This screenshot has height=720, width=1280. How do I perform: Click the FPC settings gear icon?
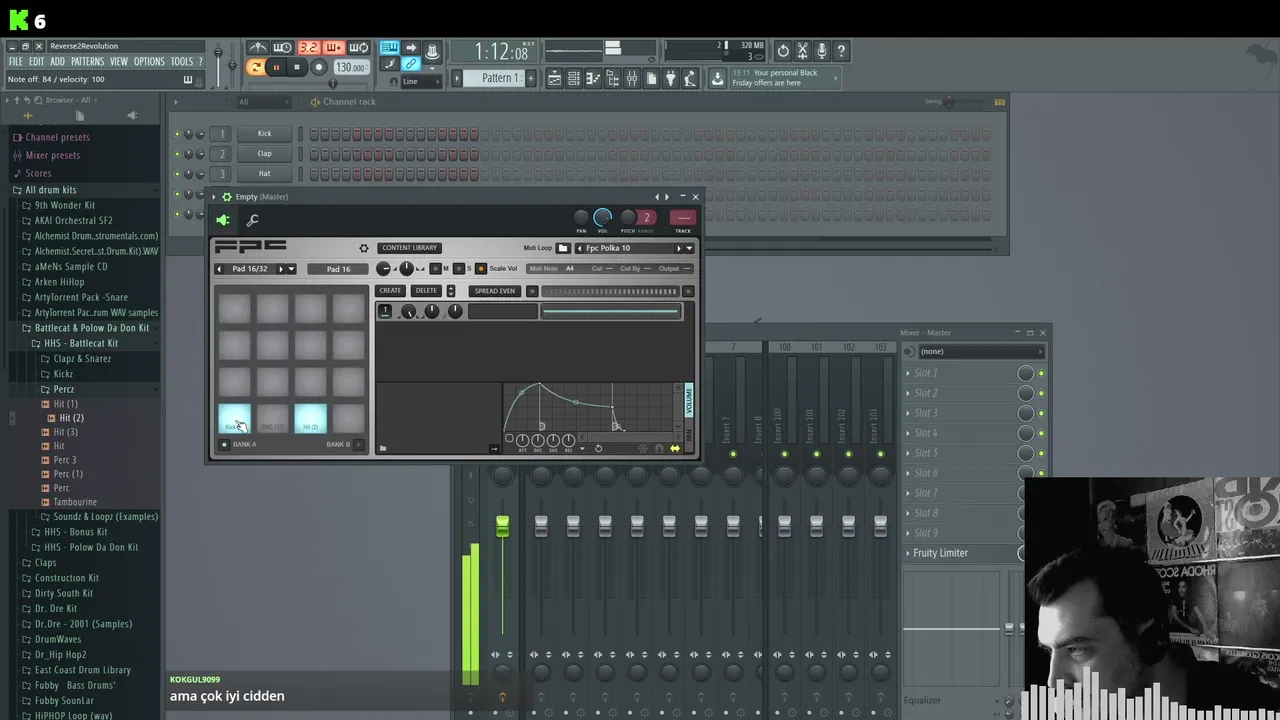pos(364,248)
